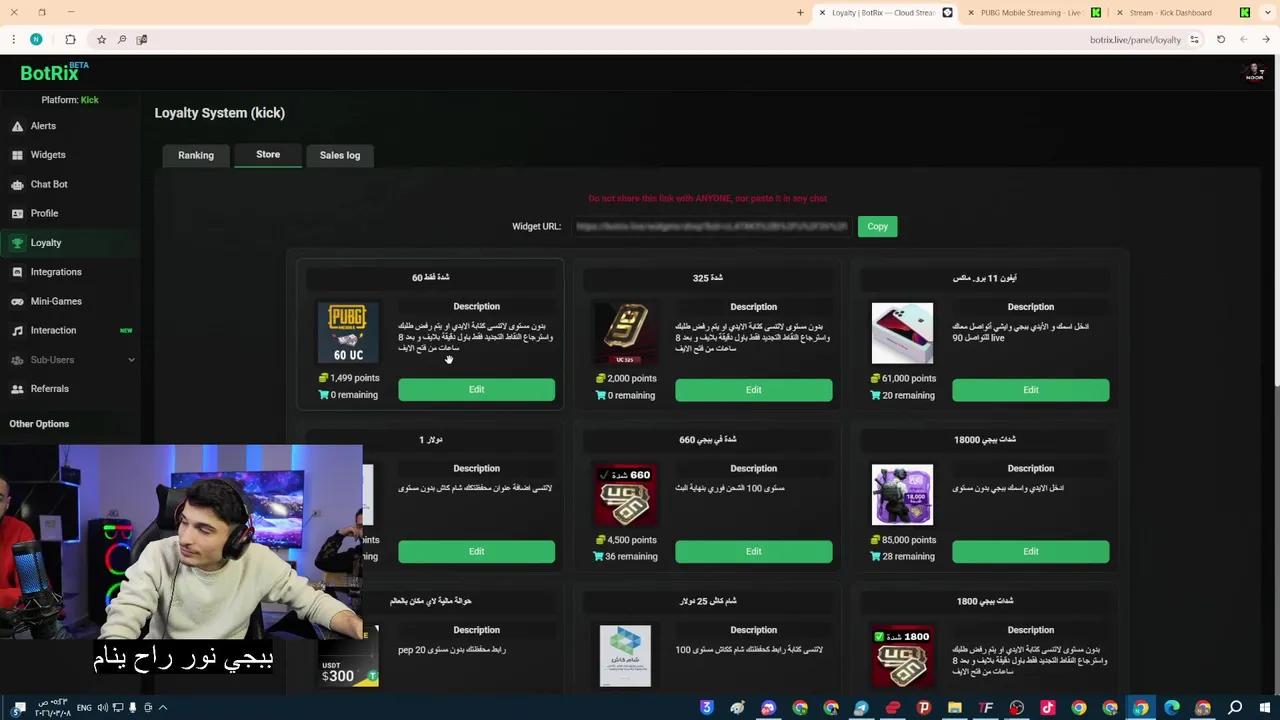Open a new browser tab
The width and height of the screenshot is (1280, 720).
[x=800, y=13]
